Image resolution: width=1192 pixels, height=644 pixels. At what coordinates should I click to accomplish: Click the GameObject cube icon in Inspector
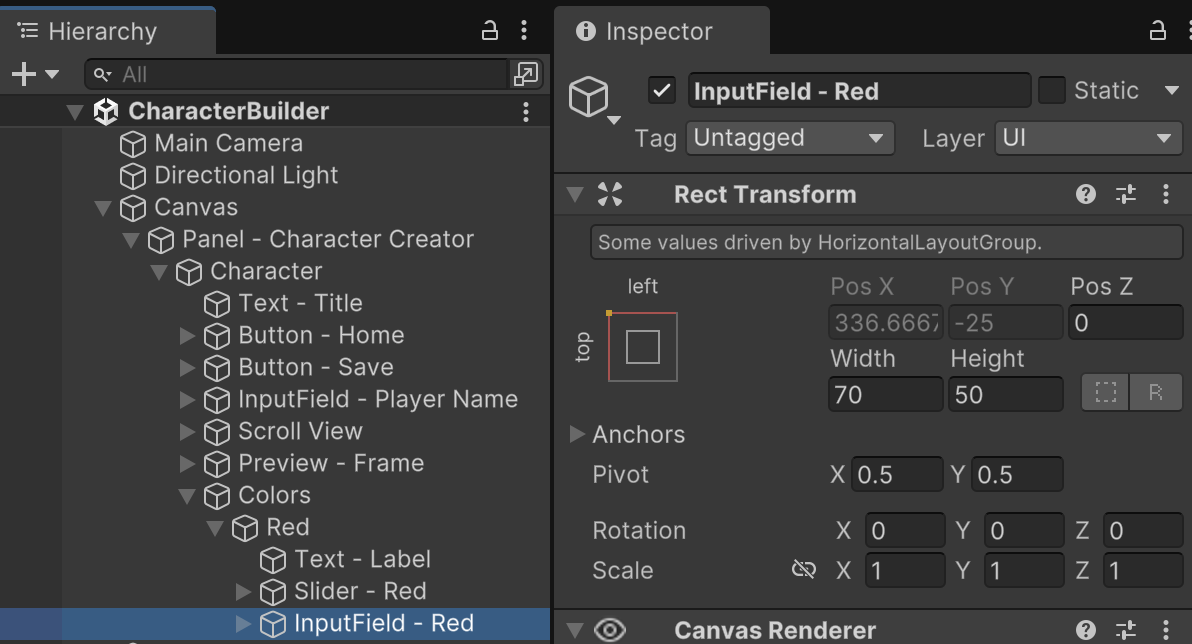(589, 97)
